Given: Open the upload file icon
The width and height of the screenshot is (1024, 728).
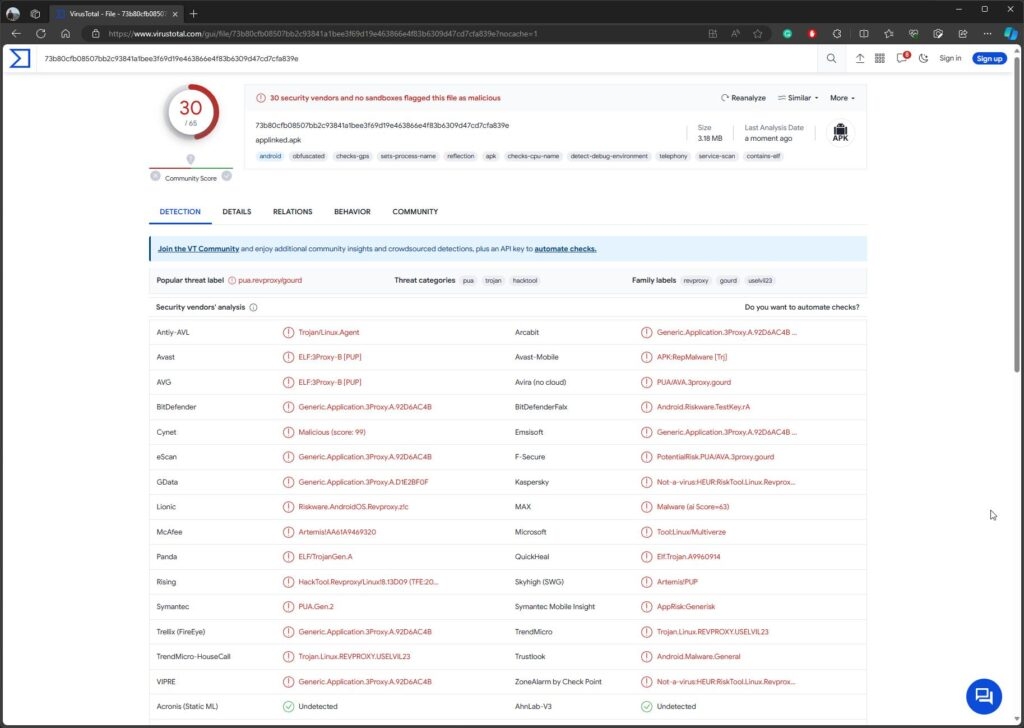Looking at the screenshot, I should [859, 58].
